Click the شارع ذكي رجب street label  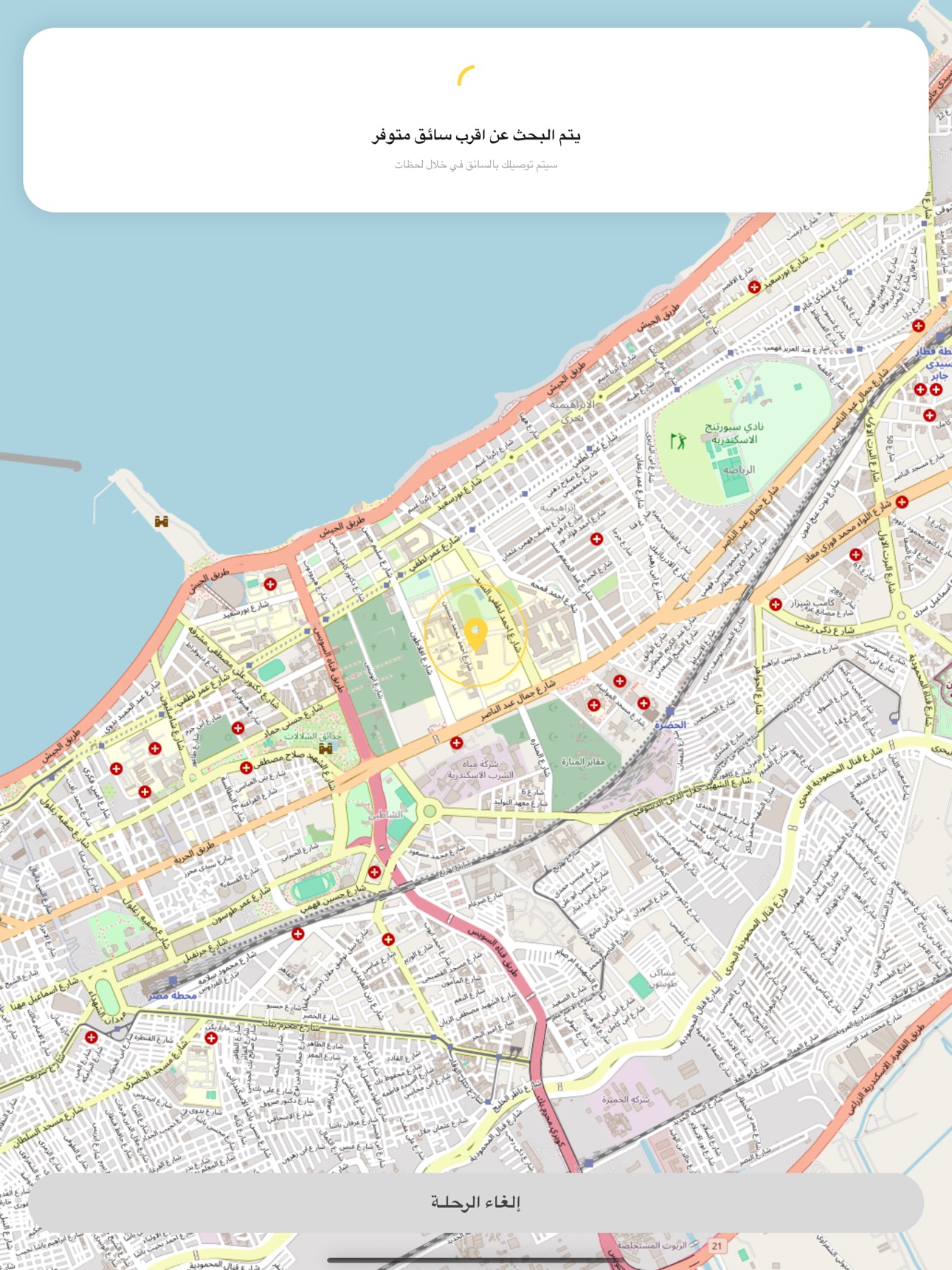[825, 629]
